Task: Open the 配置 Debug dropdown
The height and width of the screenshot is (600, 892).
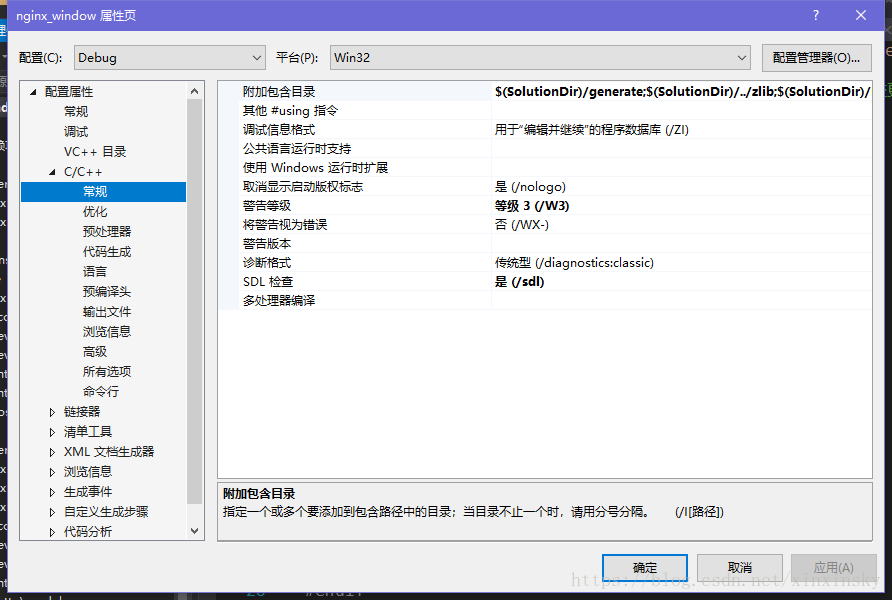Action: (x=170, y=57)
